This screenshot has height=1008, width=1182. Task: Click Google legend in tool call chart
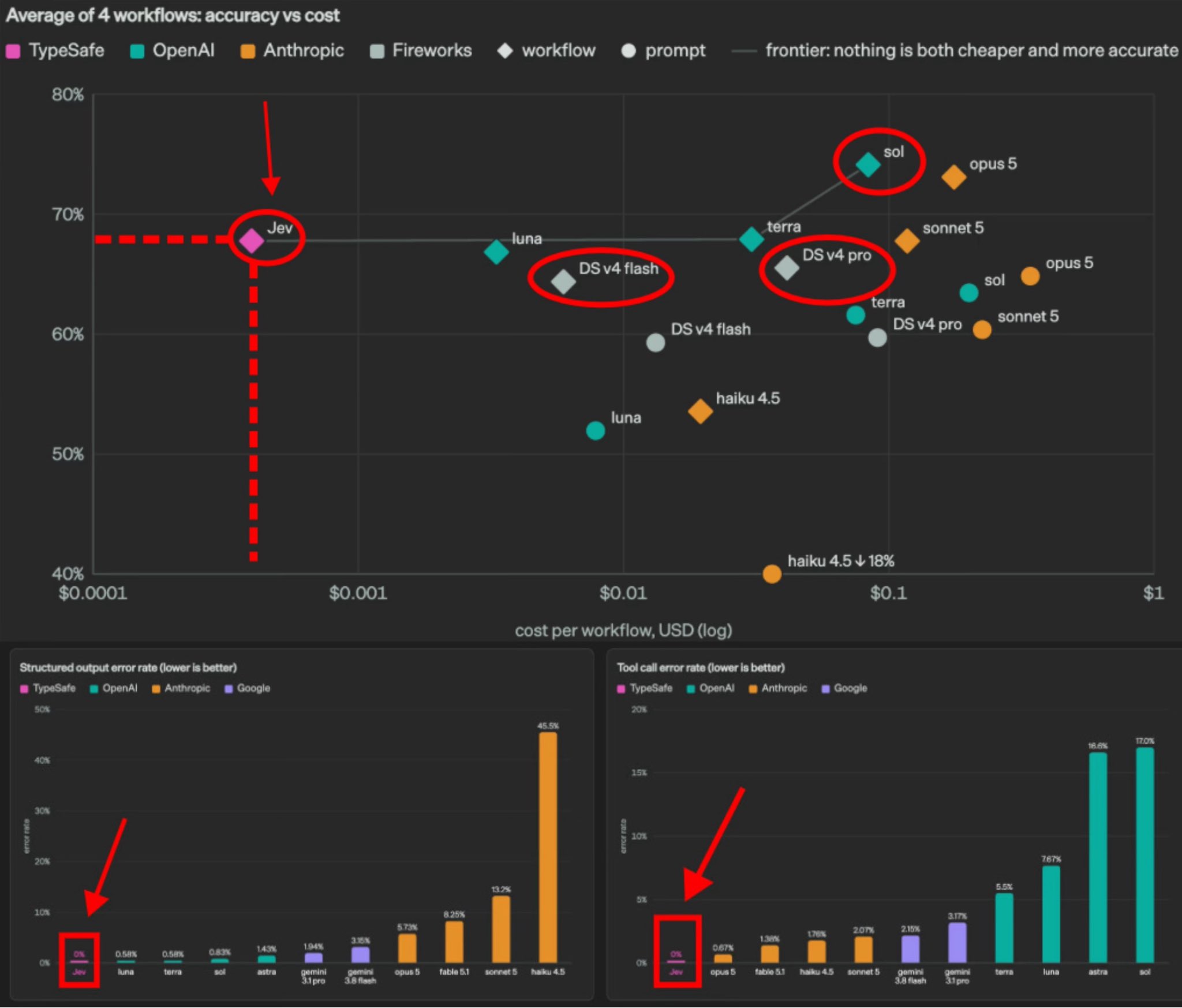[x=844, y=688]
